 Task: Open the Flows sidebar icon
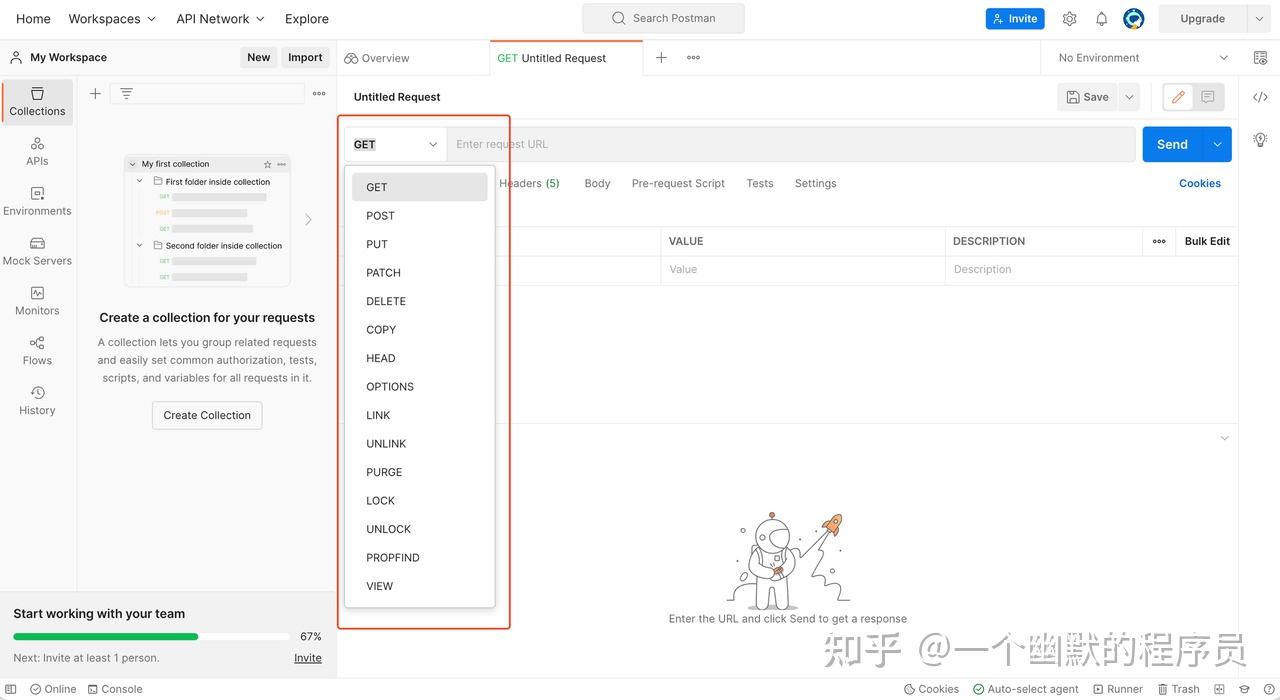coord(36,351)
